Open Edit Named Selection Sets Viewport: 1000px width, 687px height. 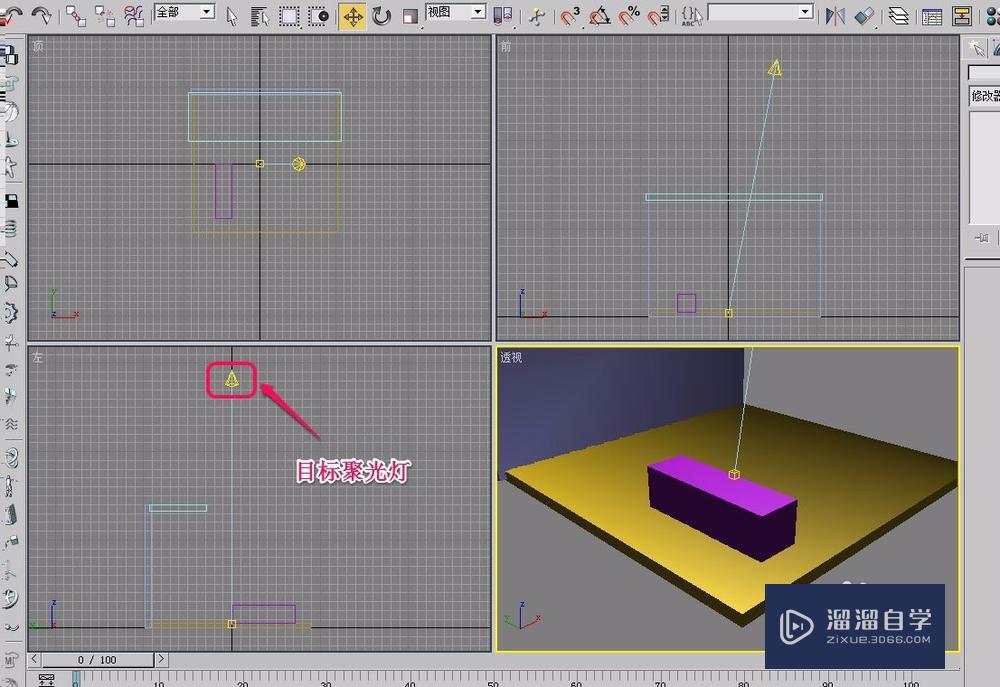tap(691, 15)
